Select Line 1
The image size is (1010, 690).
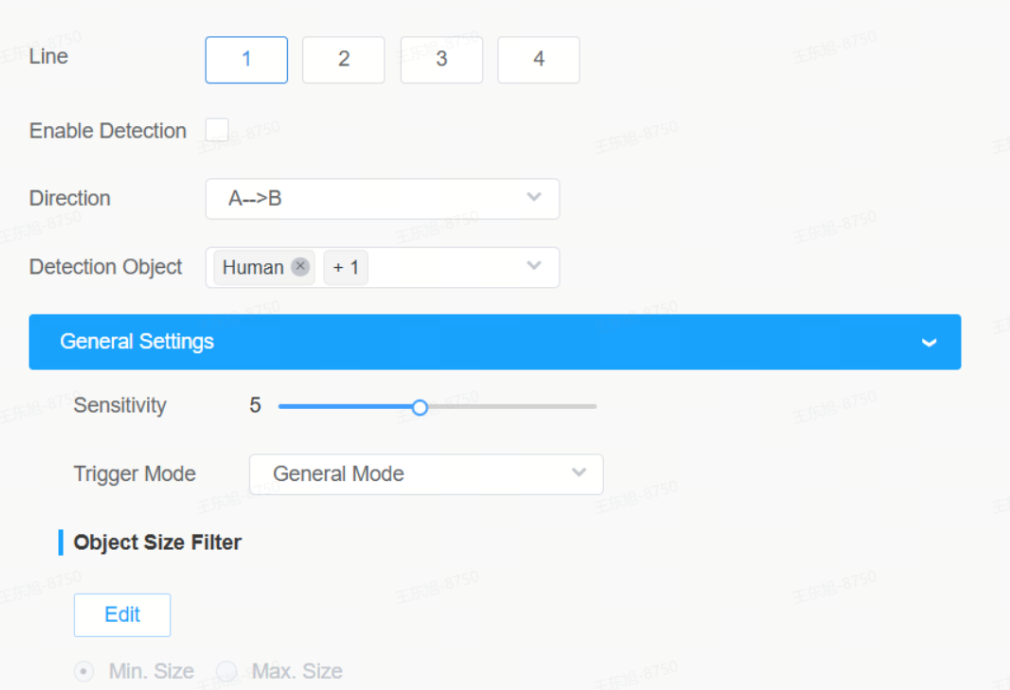(x=247, y=60)
